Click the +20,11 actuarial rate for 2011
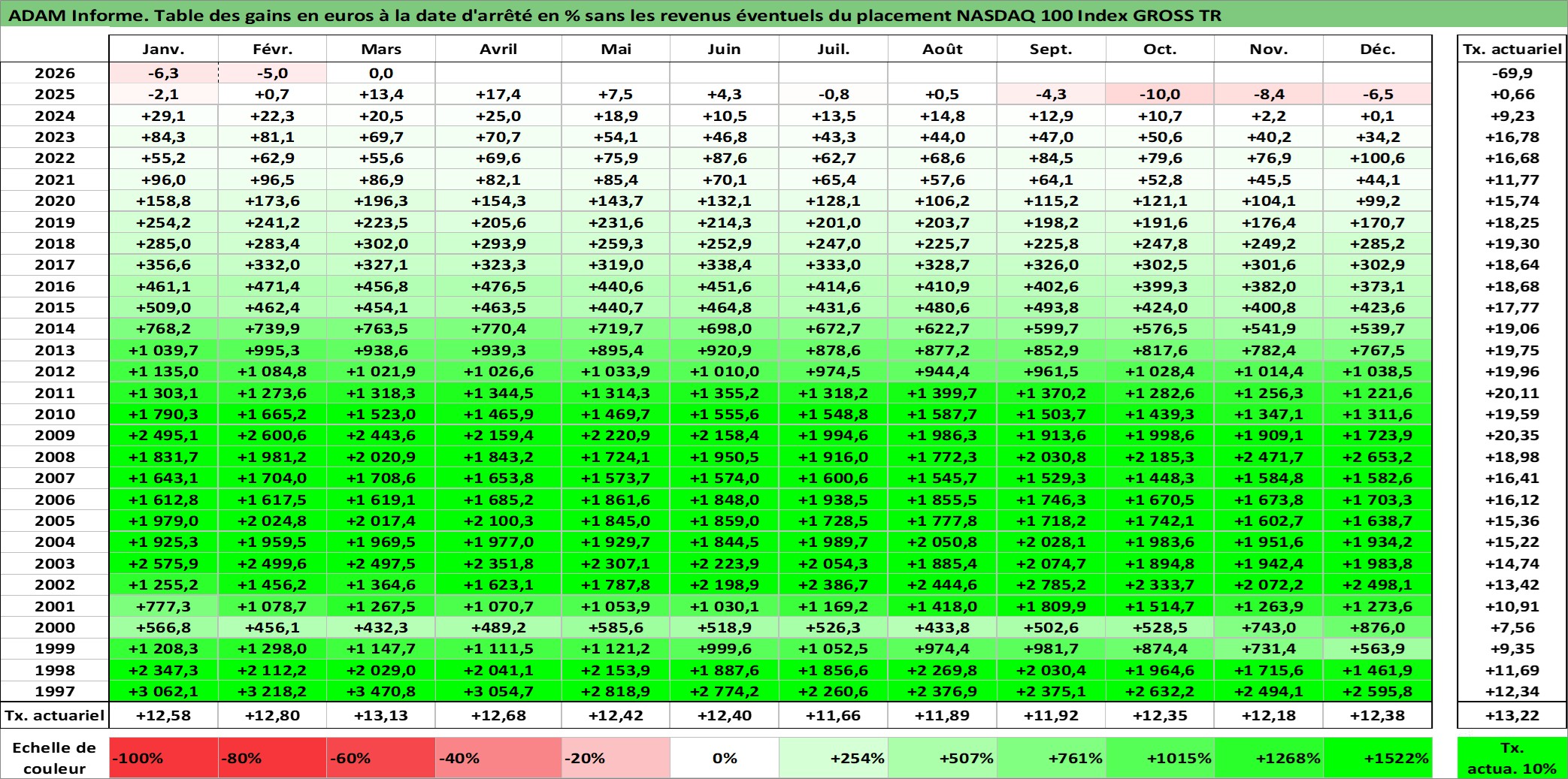This screenshot has height=779, width=1568. point(1512,393)
